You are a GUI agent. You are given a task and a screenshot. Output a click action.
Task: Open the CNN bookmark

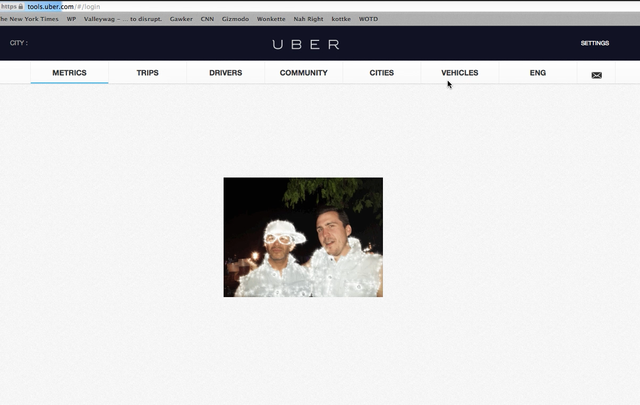(x=207, y=19)
